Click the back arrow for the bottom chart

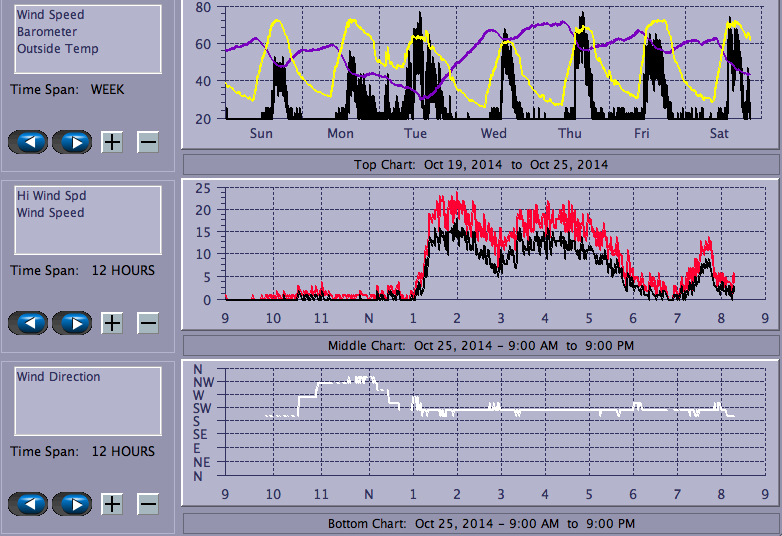(27, 503)
